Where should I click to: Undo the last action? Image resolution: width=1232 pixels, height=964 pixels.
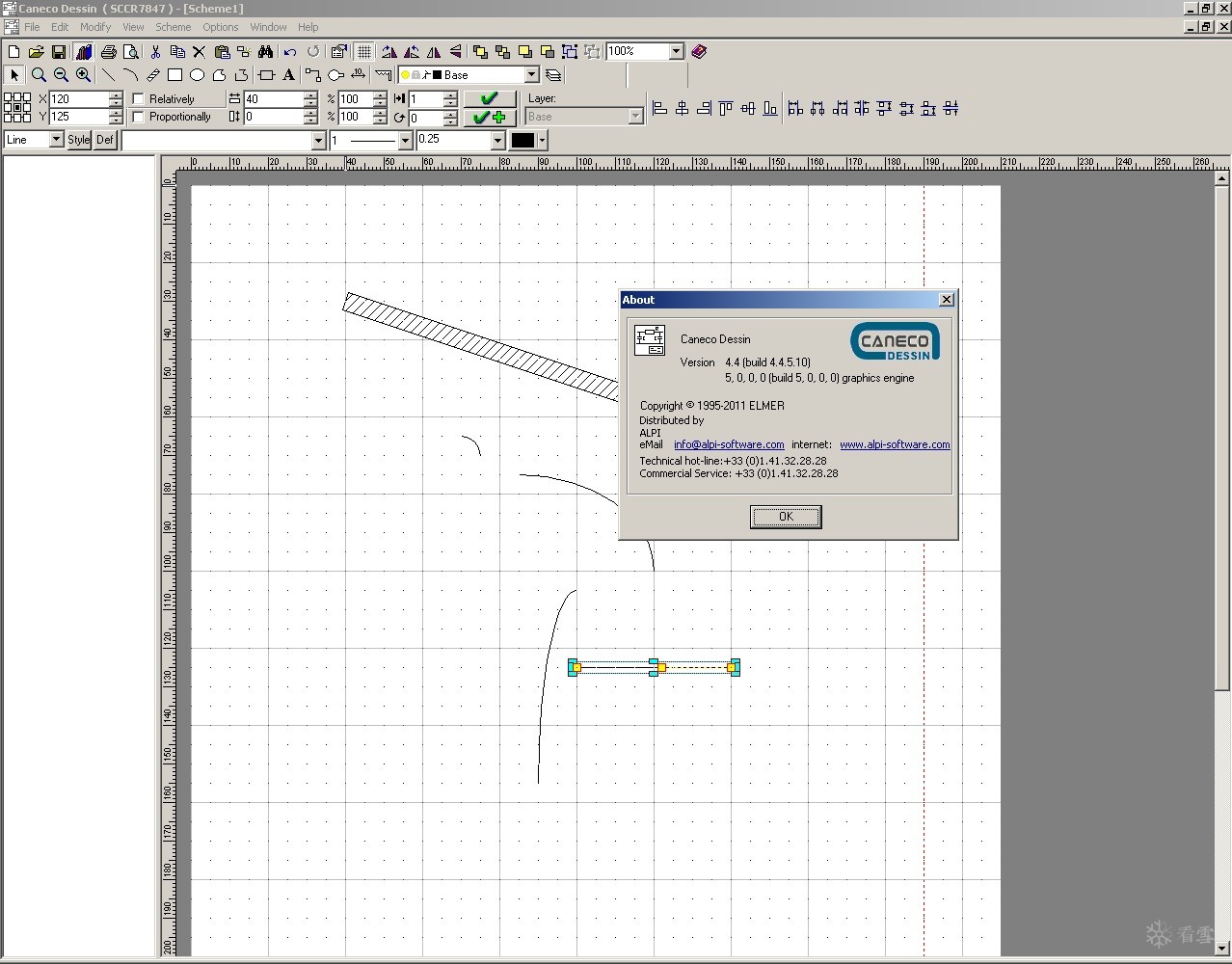[x=290, y=52]
